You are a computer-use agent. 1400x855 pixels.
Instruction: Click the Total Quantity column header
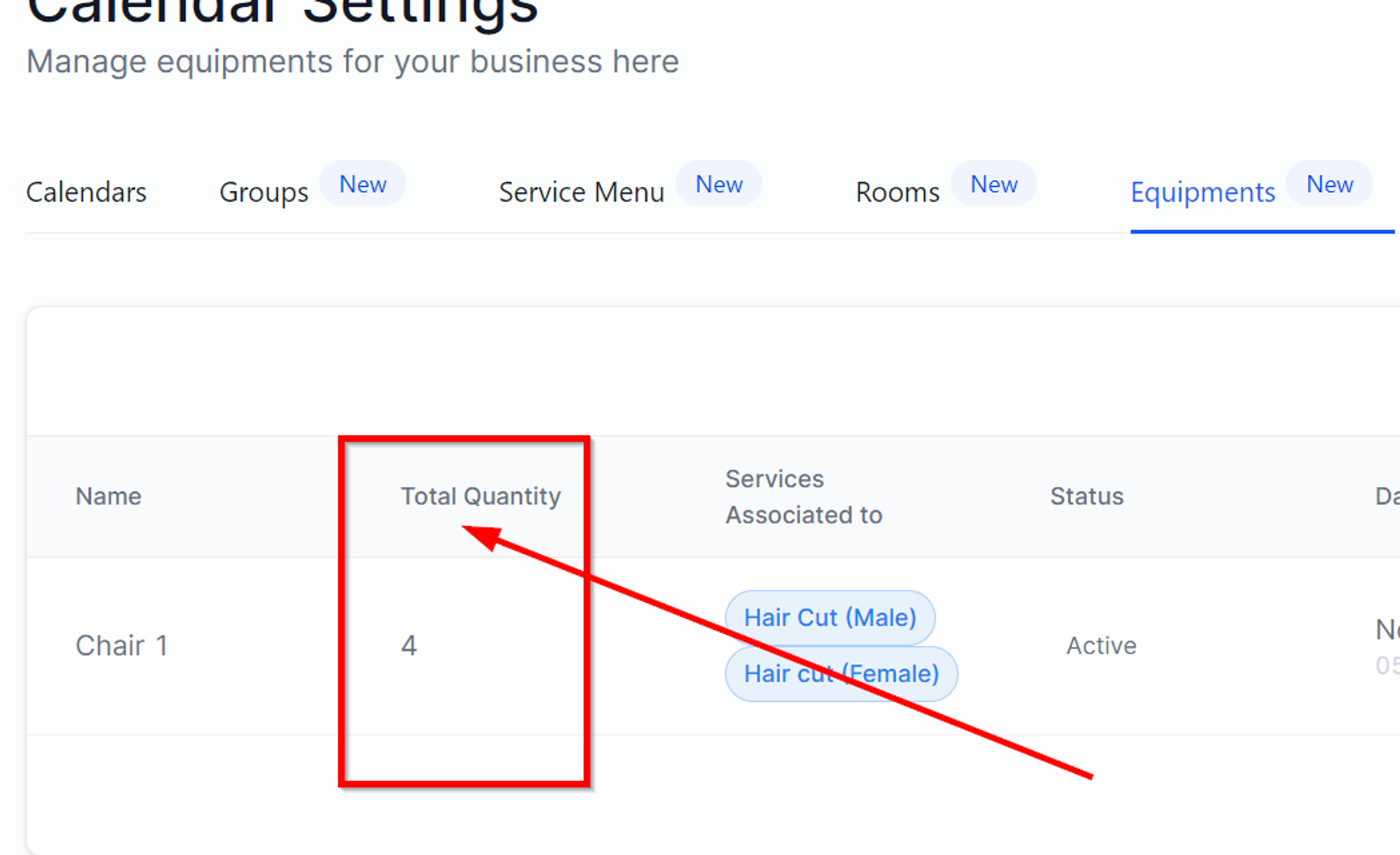[x=481, y=496]
